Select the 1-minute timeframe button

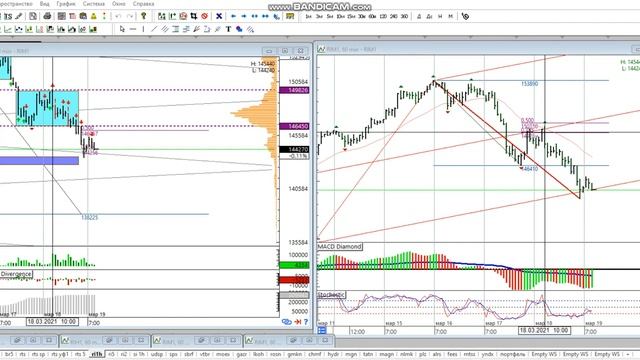pos(309,16)
